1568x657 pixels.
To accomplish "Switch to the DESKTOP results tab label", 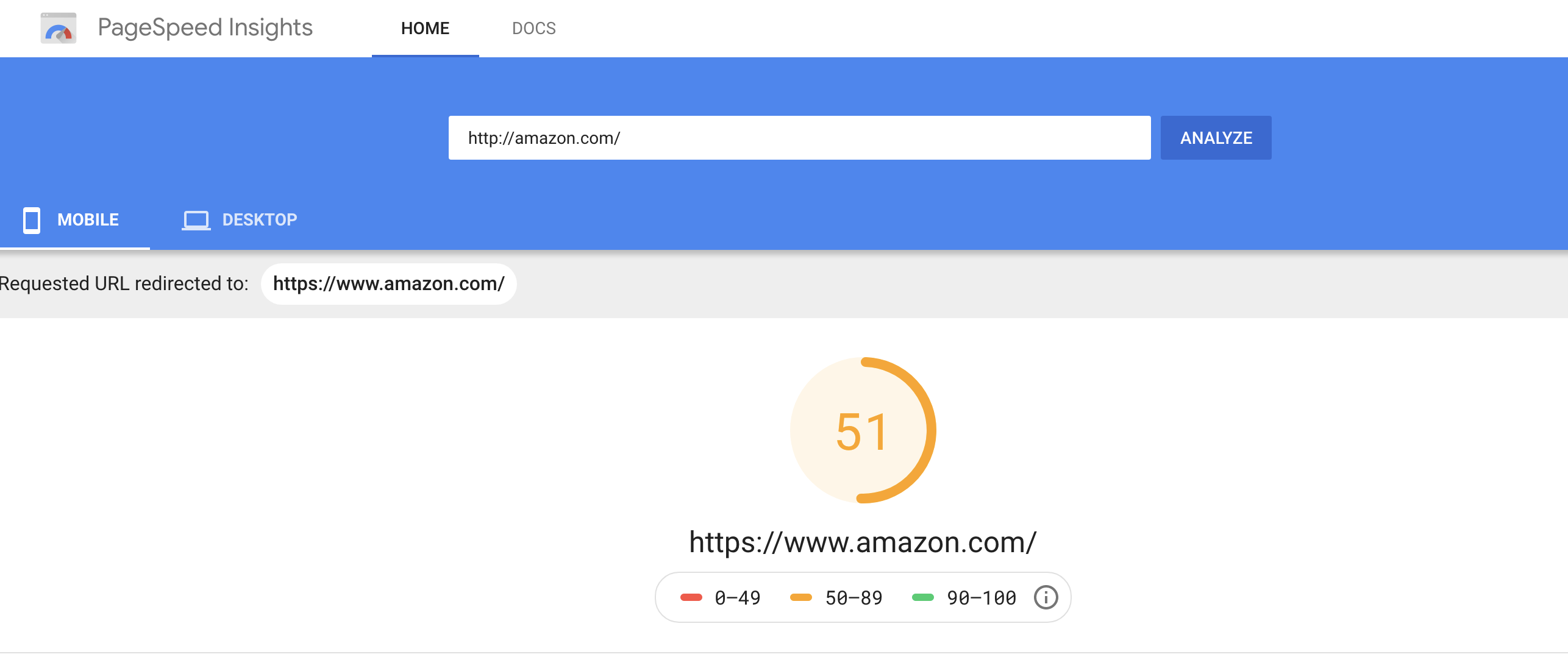I will point(260,220).
